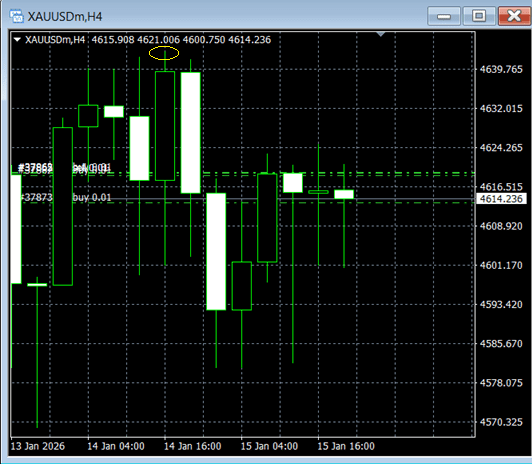
Task: Minimize the XAUUSDm,H4 chart window
Action: (x=444, y=16)
